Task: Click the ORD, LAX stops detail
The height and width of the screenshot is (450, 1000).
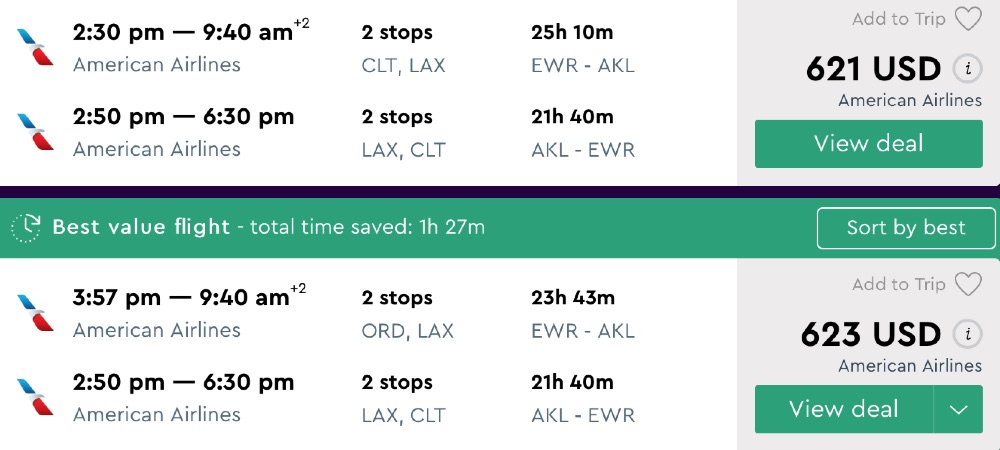Action: click(x=407, y=331)
